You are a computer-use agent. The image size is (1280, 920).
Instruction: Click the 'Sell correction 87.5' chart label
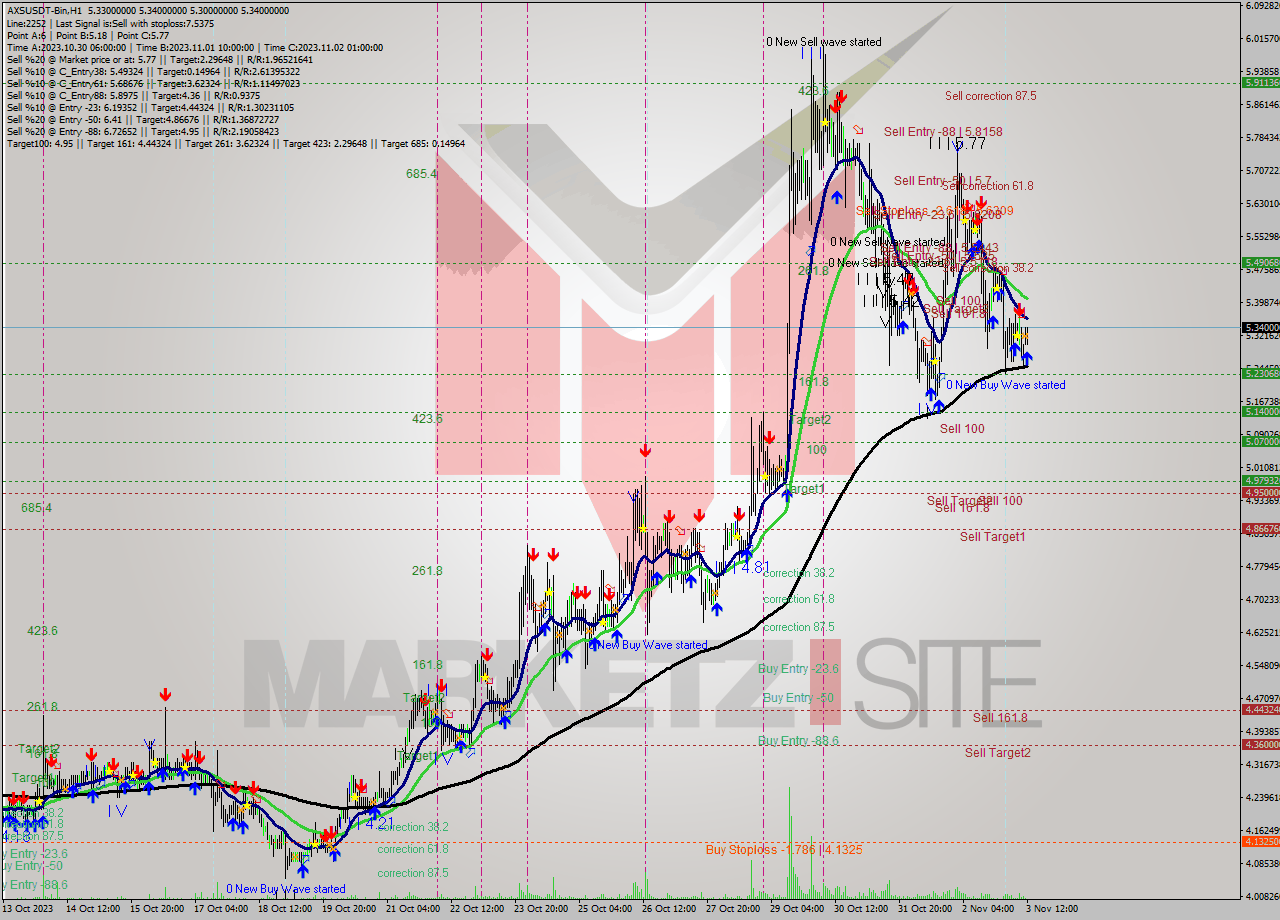click(991, 96)
